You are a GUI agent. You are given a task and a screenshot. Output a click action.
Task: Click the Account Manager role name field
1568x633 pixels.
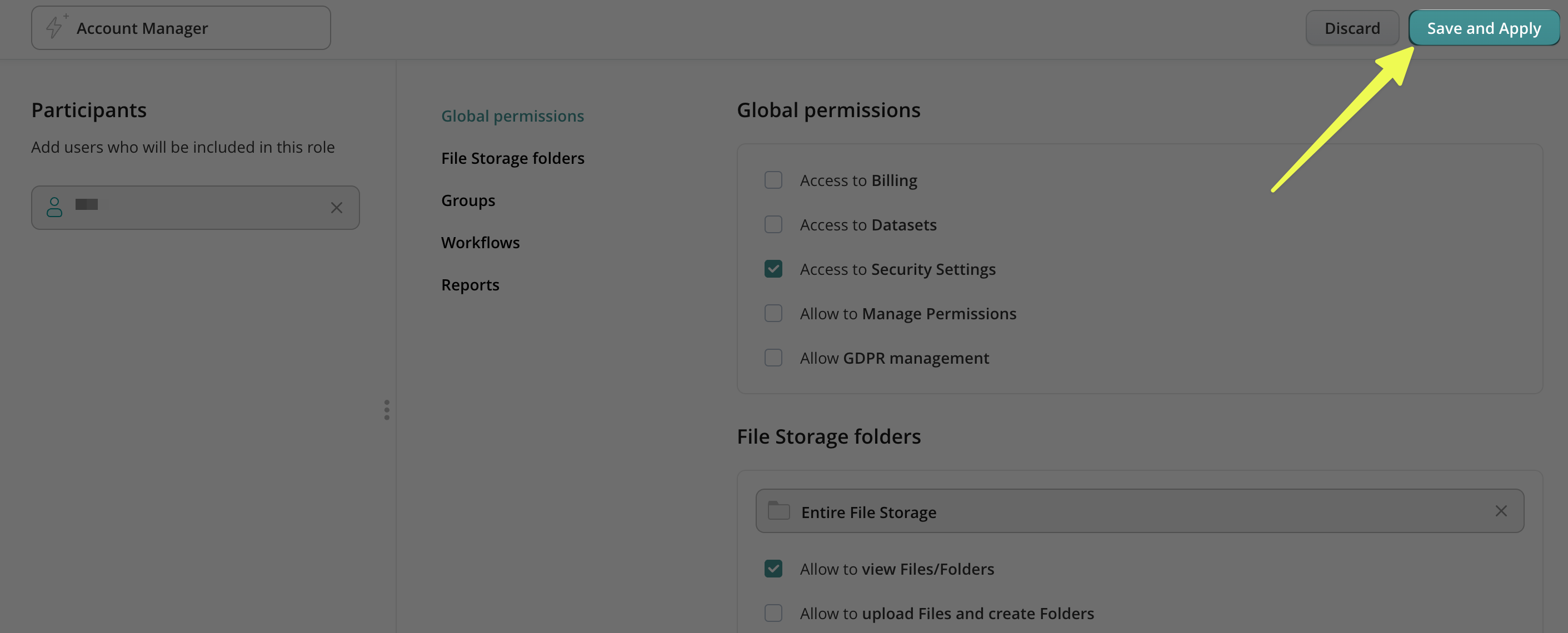[x=201, y=28]
